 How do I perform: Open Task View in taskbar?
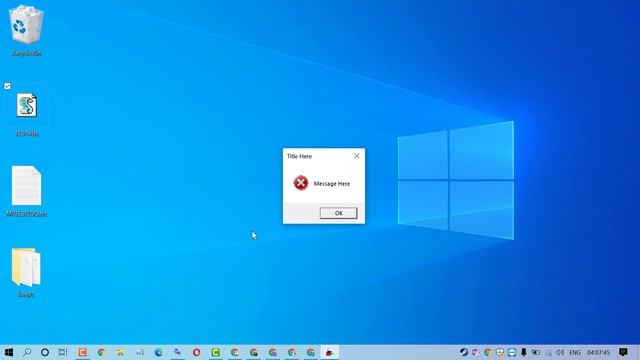(62, 352)
